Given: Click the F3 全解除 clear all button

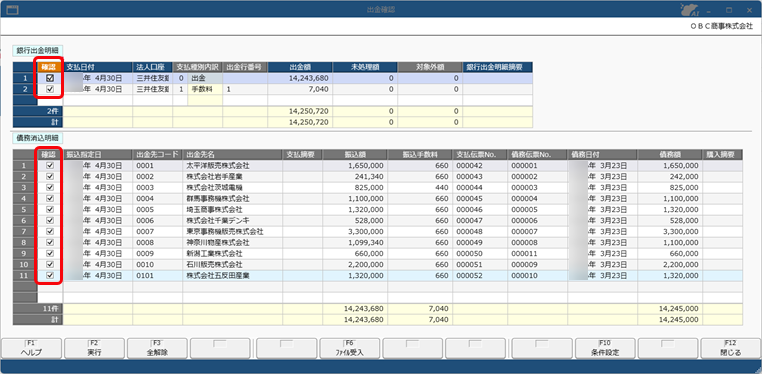Looking at the screenshot, I should click(x=157, y=348).
